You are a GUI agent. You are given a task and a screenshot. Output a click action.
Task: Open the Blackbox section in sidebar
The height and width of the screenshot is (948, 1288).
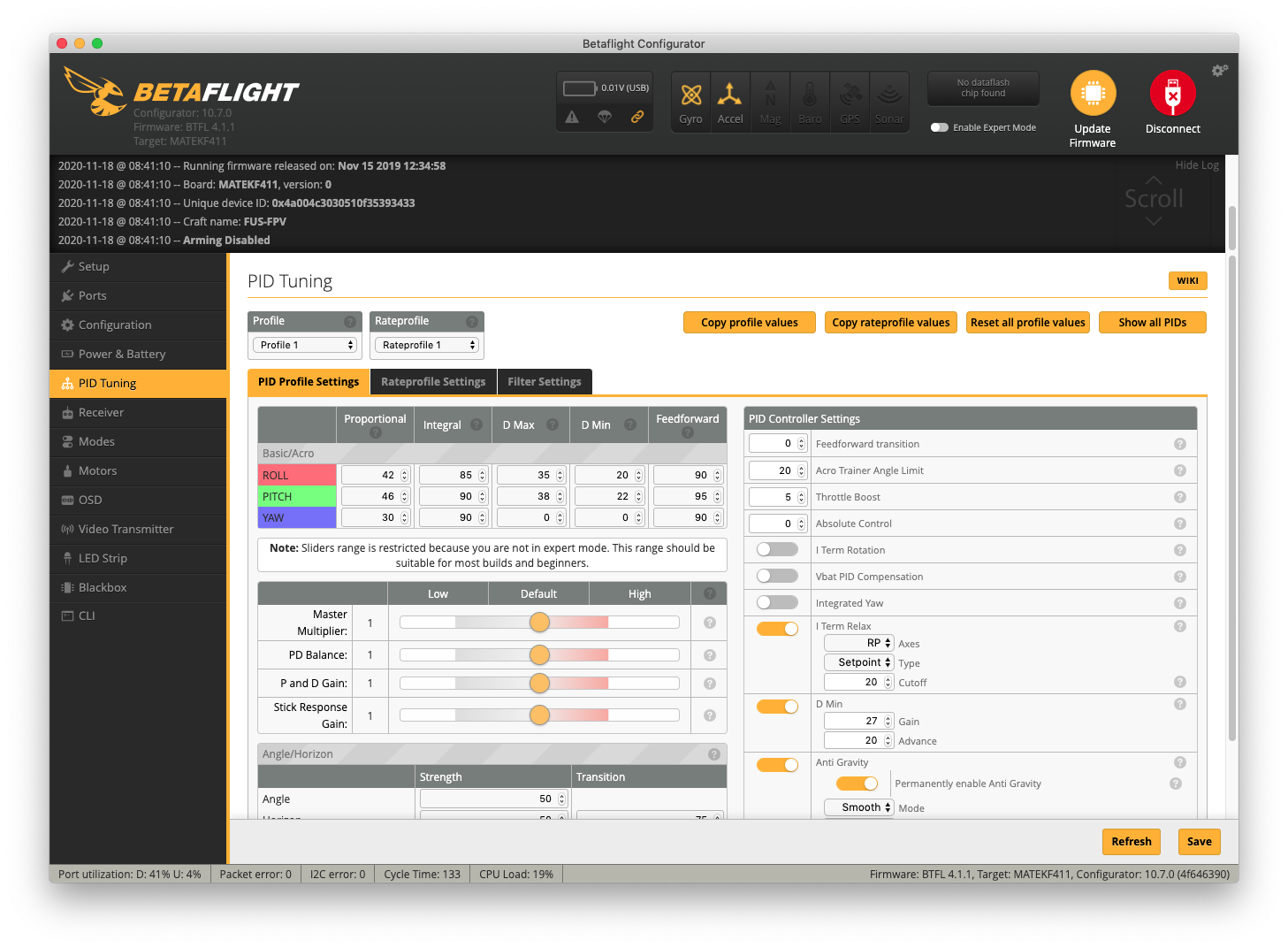click(x=138, y=588)
